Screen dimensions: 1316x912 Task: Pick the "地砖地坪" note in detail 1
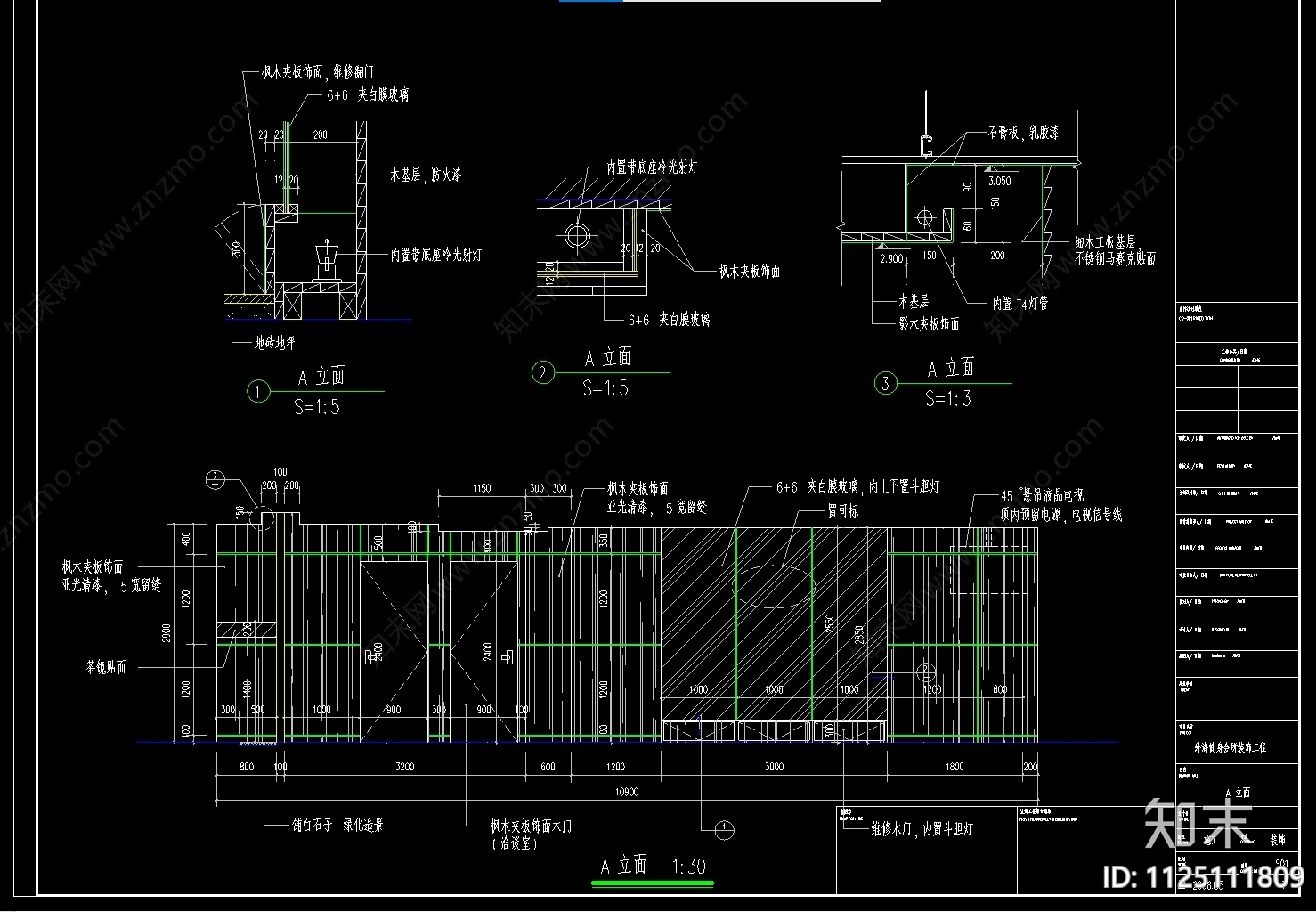(274, 342)
